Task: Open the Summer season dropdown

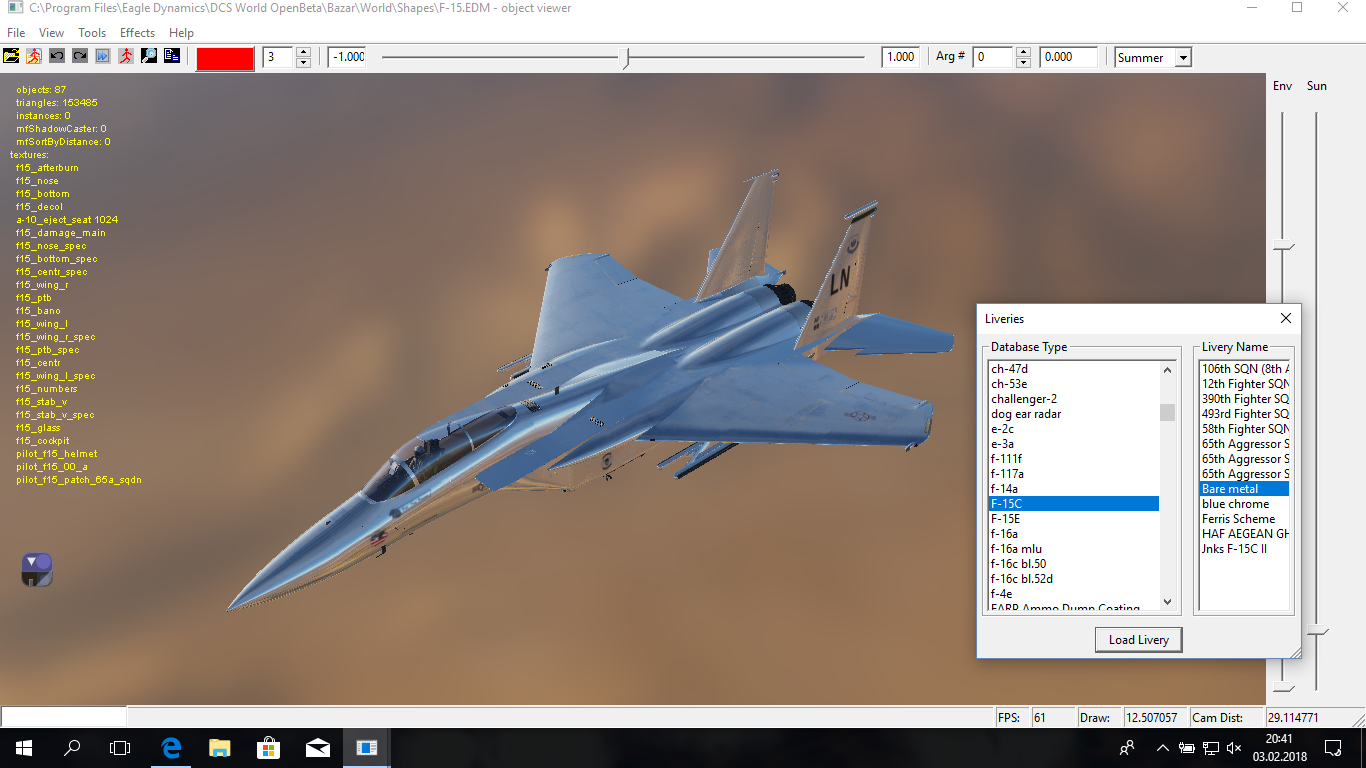Action: (x=1183, y=58)
